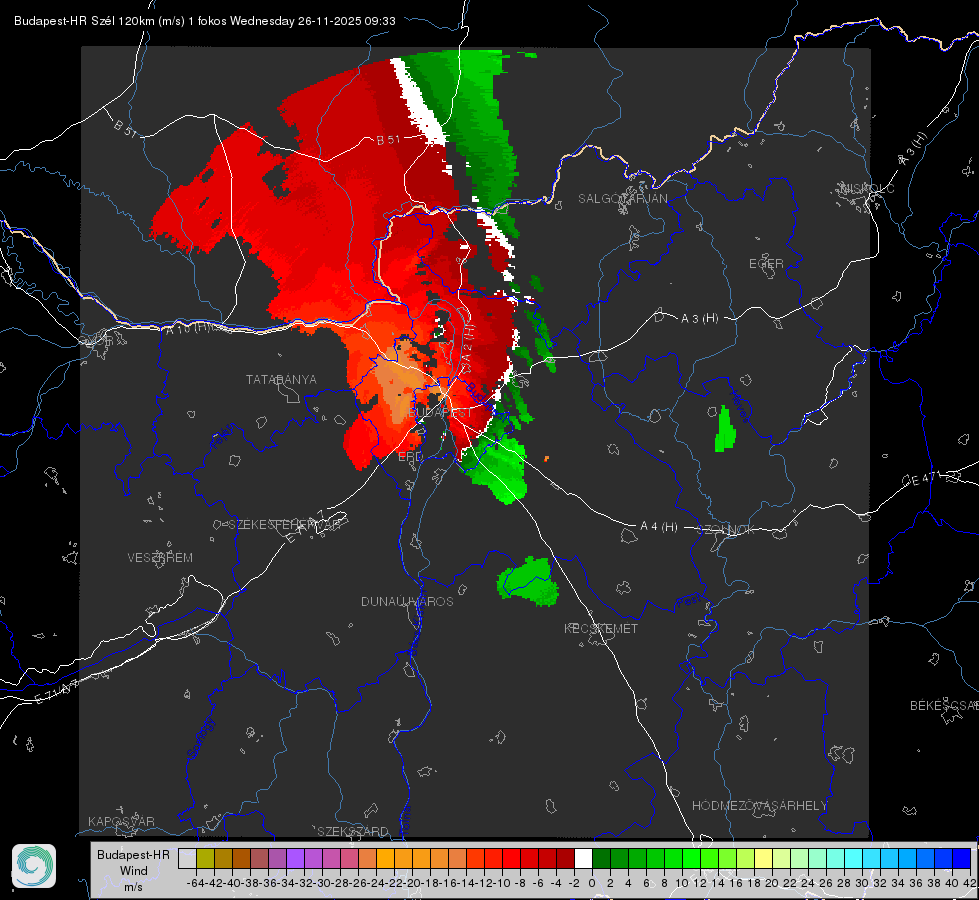Click the A 4 (H) road label
The image size is (979, 900).
tap(659, 527)
